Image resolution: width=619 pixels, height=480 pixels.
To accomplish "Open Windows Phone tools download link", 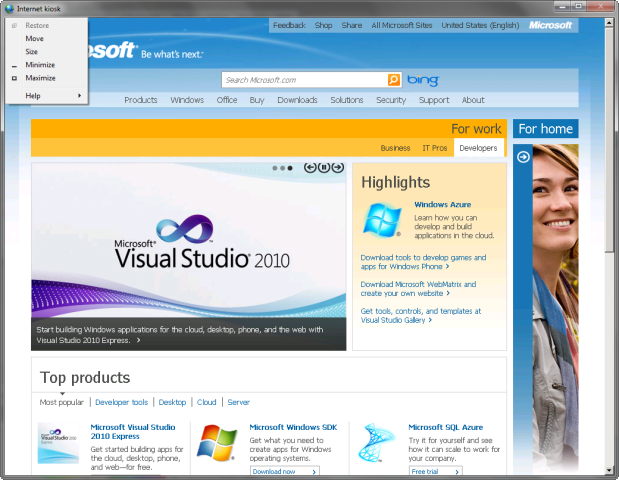I will [423, 262].
